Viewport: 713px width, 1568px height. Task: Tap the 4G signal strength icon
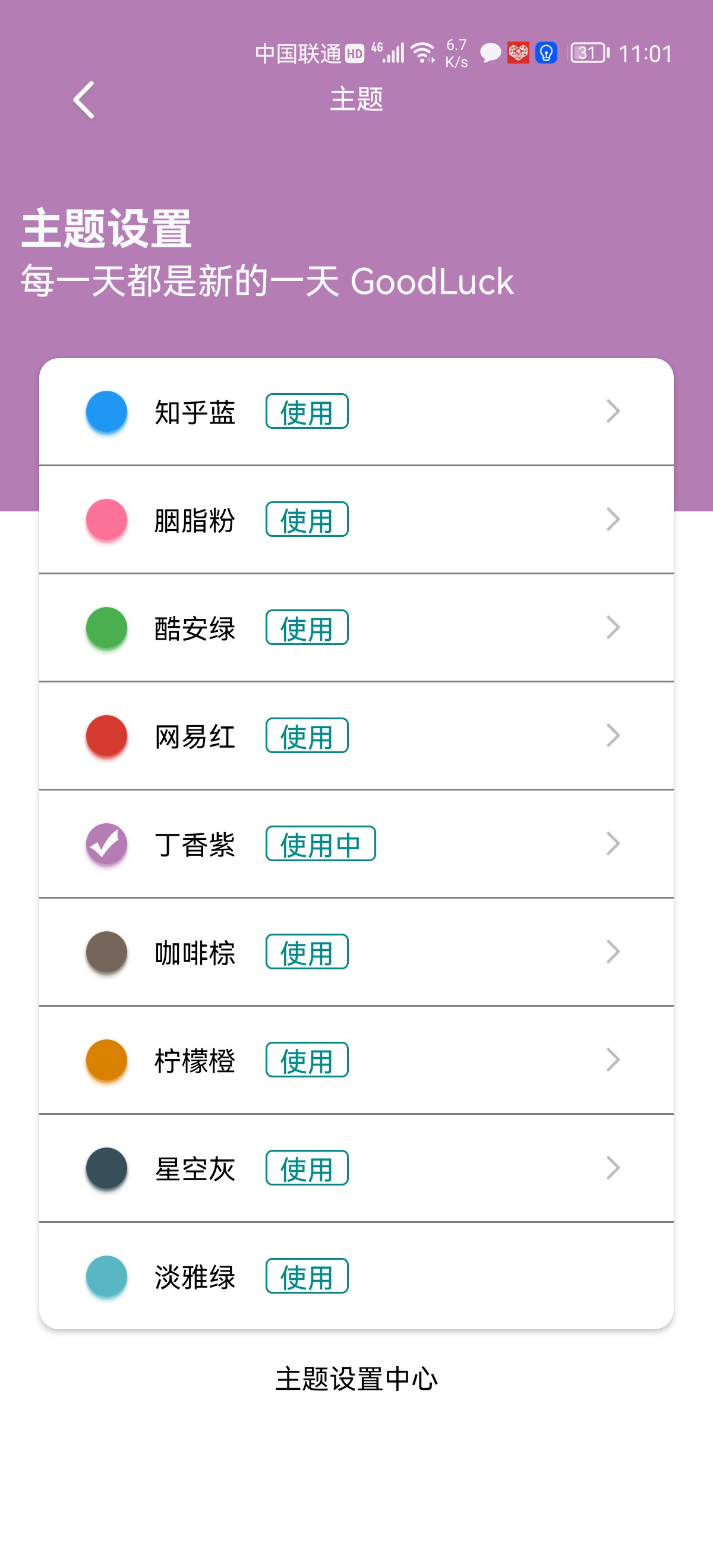(x=389, y=53)
